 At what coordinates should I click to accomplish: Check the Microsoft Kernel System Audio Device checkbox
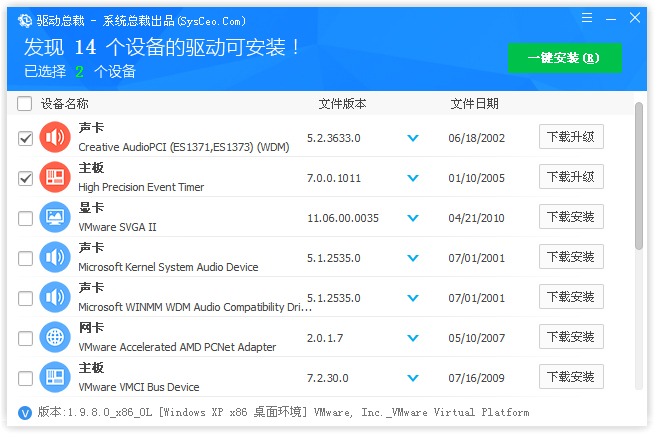(x=26, y=258)
